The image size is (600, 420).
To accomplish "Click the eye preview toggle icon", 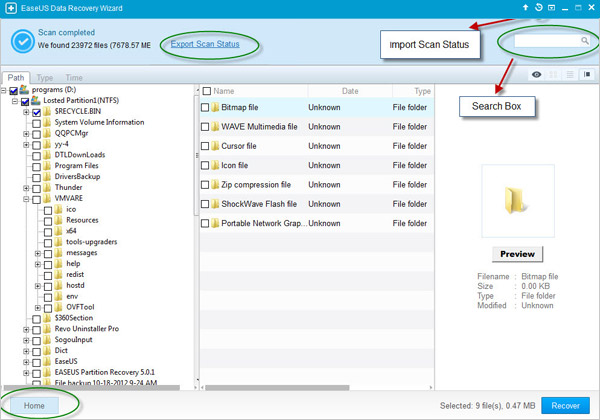I will [537, 74].
